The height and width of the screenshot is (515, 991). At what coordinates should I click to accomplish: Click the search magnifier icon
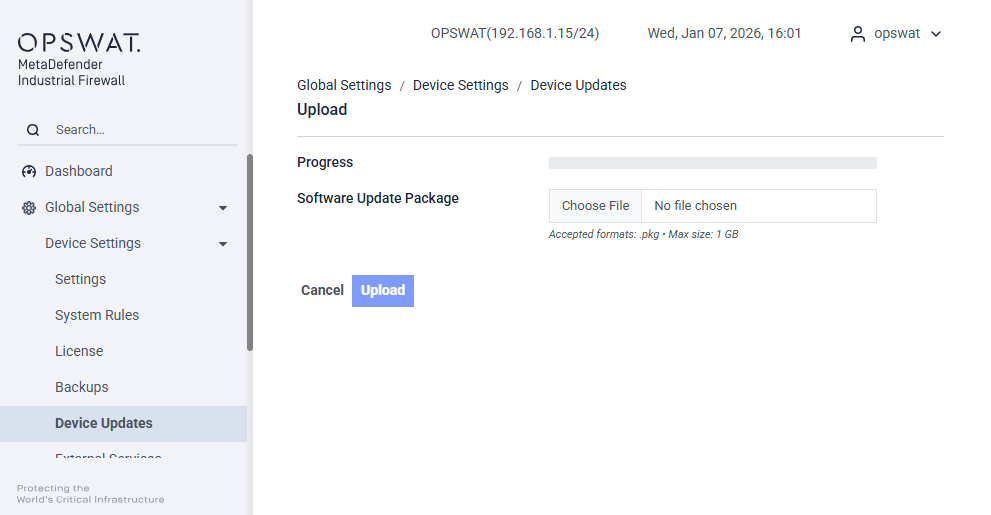pyautogui.click(x=33, y=130)
